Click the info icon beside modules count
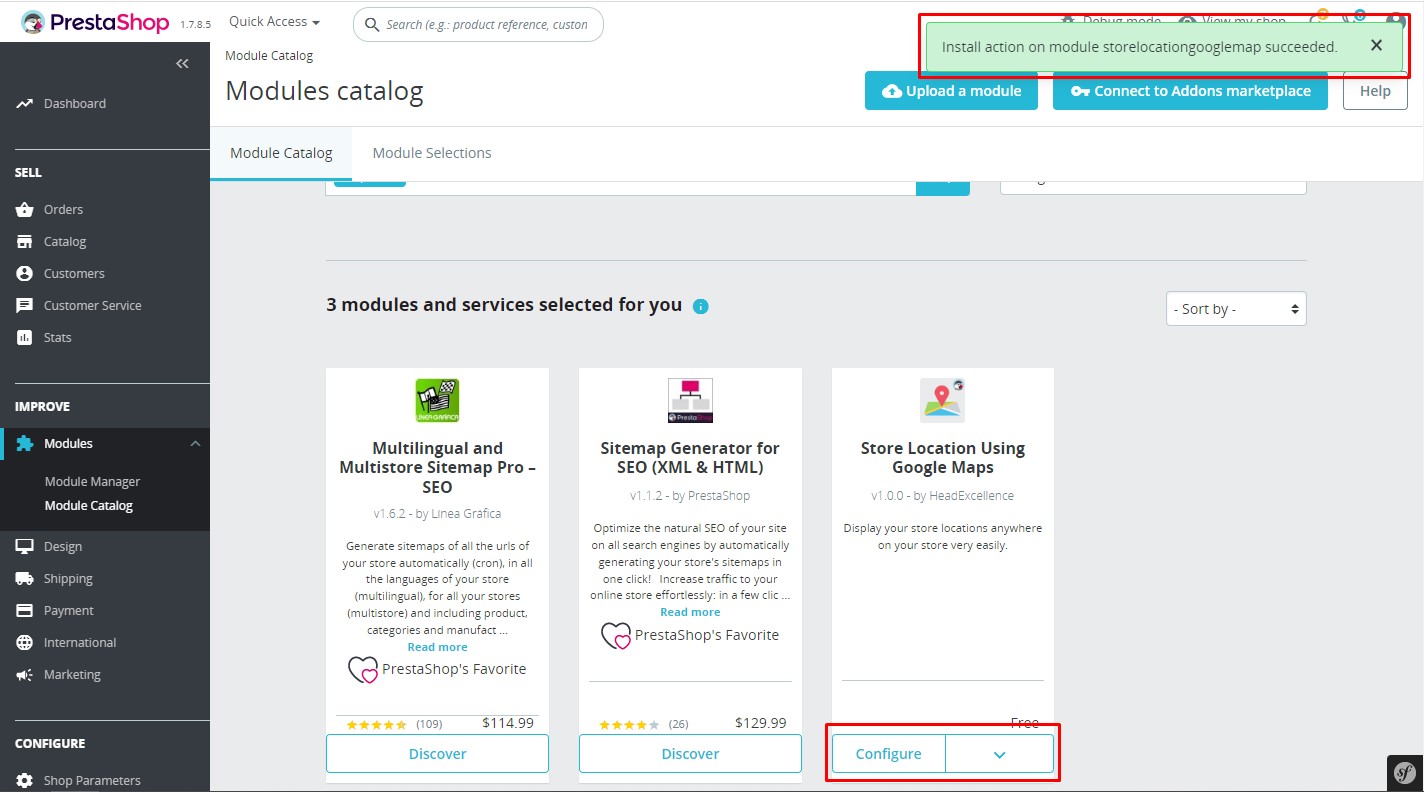1424x792 pixels. coord(701,306)
